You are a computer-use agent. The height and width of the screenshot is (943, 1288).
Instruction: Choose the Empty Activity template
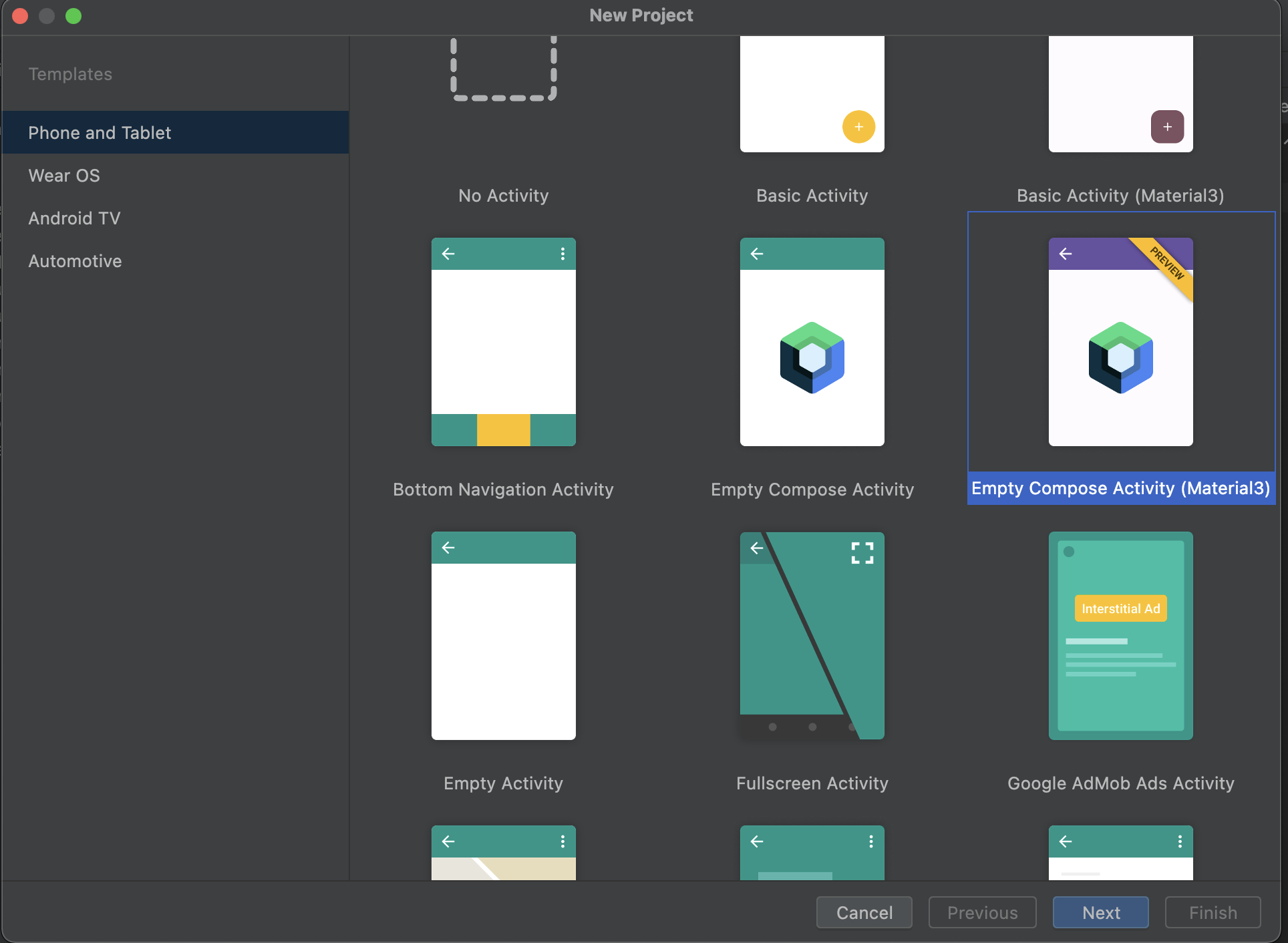(503, 636)
